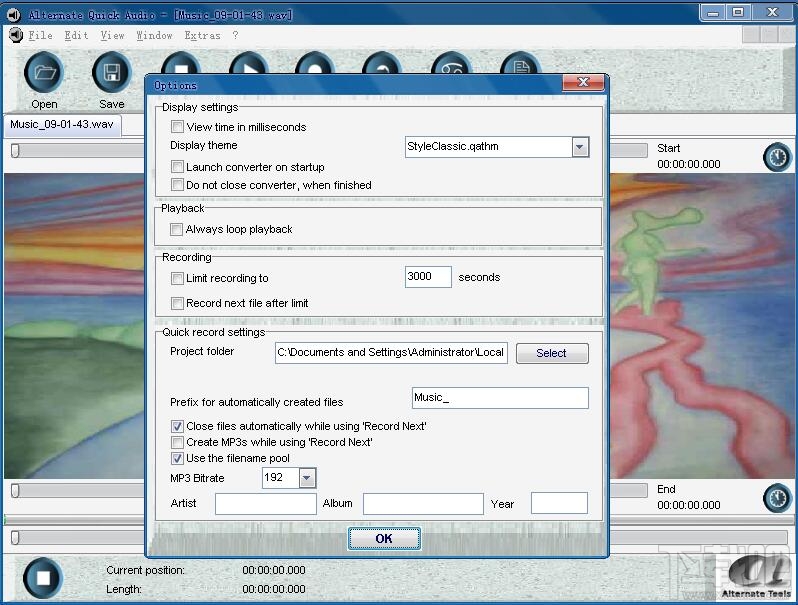Image resolution: width=798 pixels, height=605 pixels.
Task: Open the ? help menu
Action: pyautogui.click(x=235, y=36)
